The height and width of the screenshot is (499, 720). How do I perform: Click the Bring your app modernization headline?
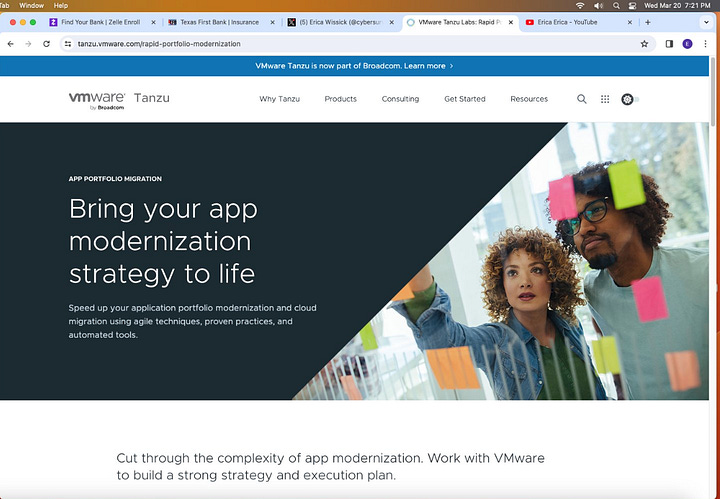(x=163, y=241)
